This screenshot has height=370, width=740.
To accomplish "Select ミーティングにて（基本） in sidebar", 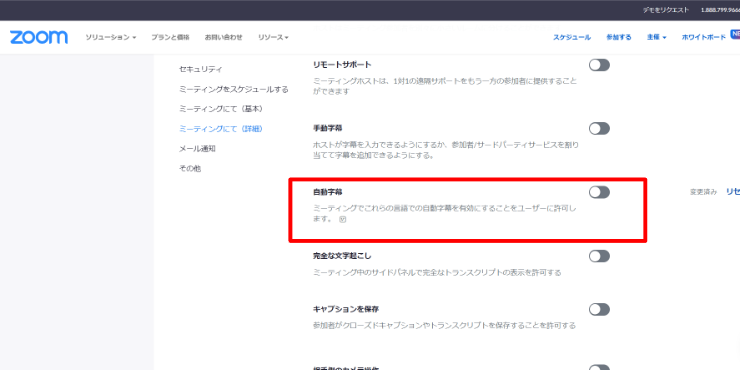I will pyautogui.click(x=221, y=109).
